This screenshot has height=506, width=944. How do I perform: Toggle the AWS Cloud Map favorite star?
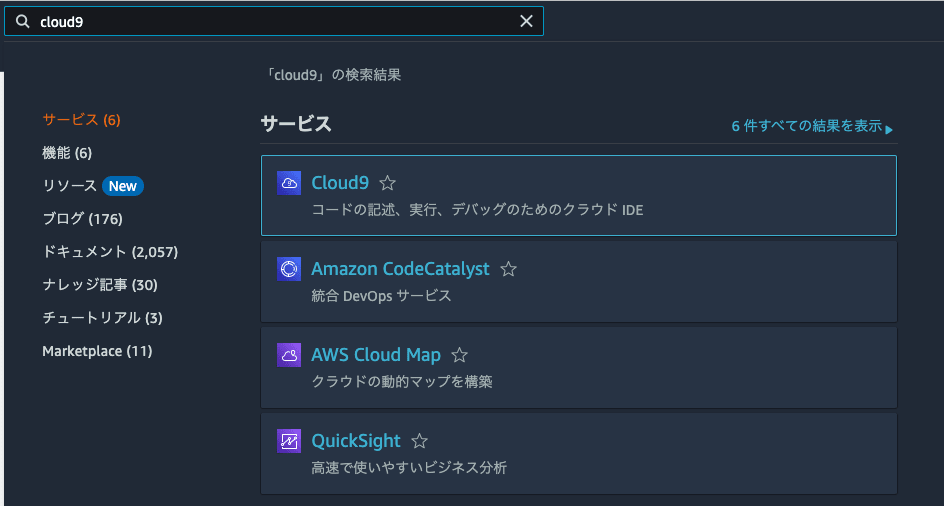point(459,355)
